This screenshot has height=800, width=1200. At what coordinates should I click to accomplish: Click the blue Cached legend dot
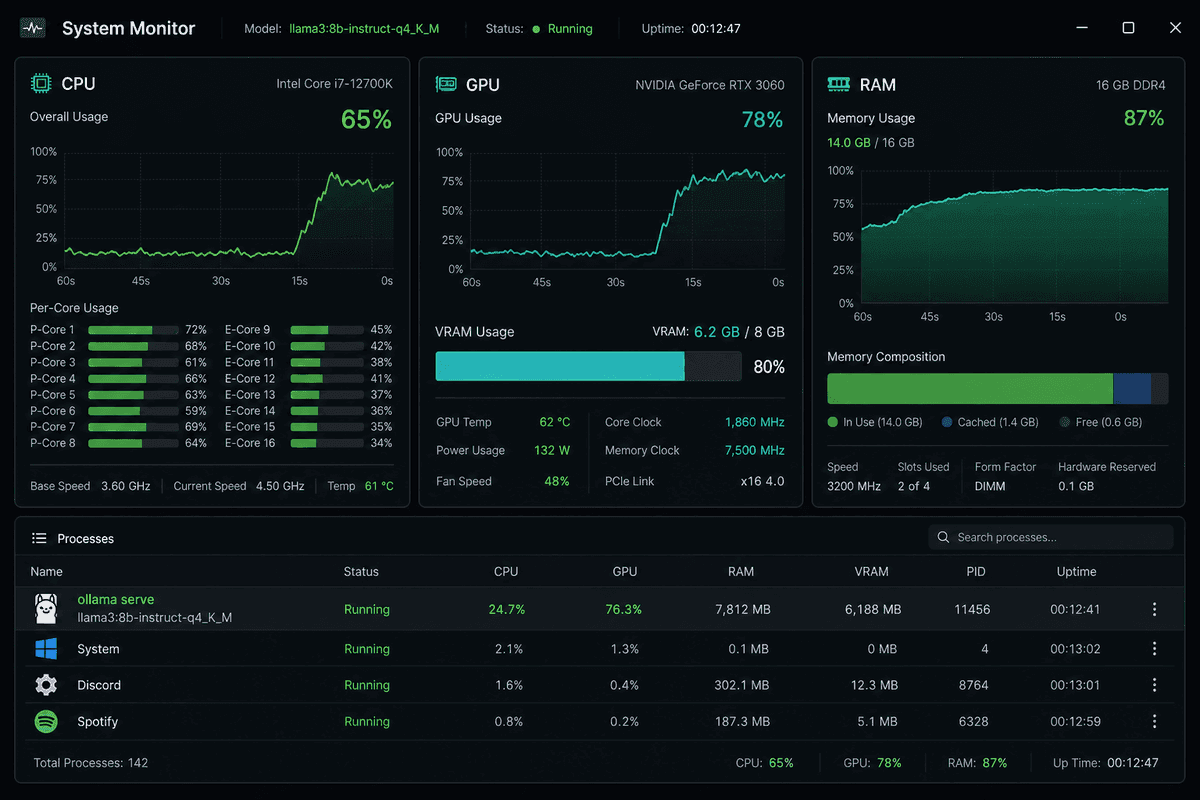(x=946, y=422)
